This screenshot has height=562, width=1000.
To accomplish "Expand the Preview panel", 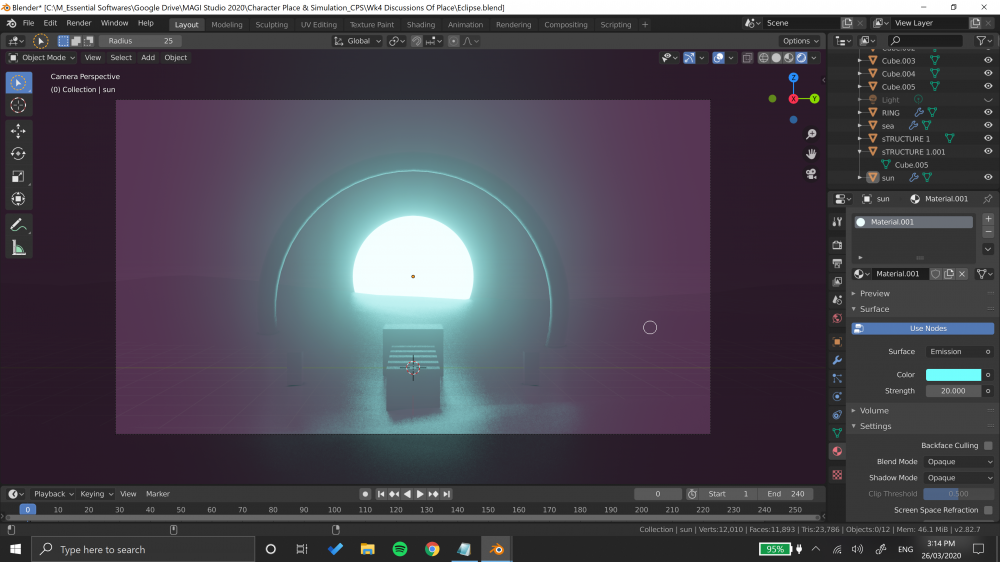I will pyautogui.click(x=874, y=293).
